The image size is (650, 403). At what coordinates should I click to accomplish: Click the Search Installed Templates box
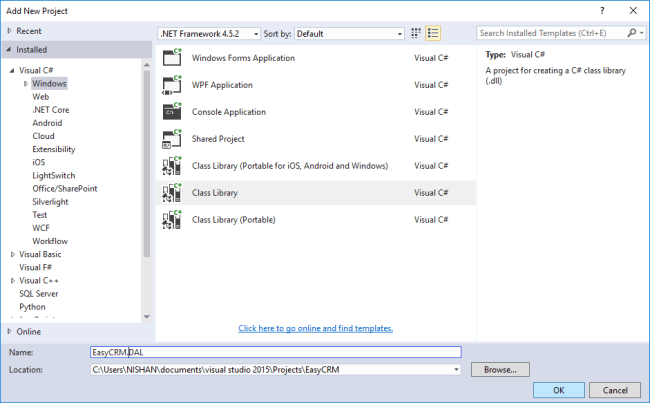click(x=551, y=33)
